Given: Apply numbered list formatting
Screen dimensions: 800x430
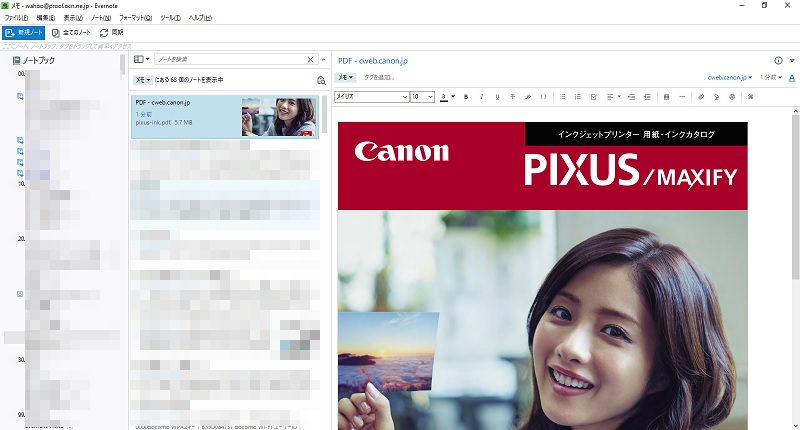Looking at the screenshot, I should [578, 97].
